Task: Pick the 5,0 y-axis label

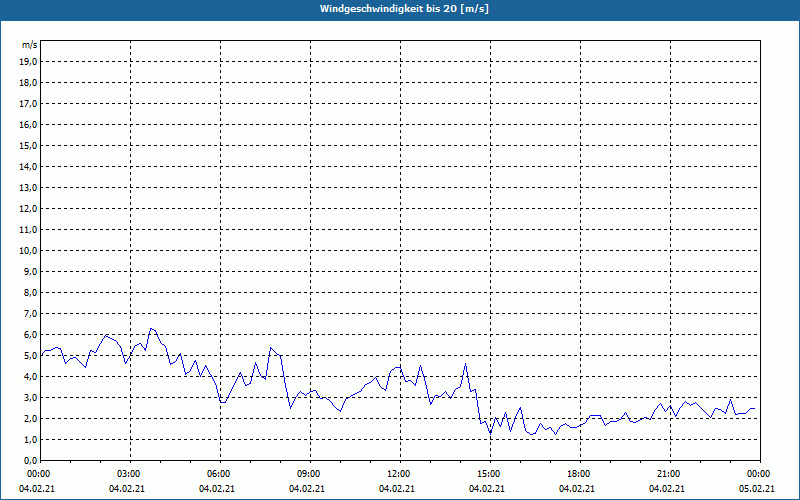Action: (x=30, y=356)
